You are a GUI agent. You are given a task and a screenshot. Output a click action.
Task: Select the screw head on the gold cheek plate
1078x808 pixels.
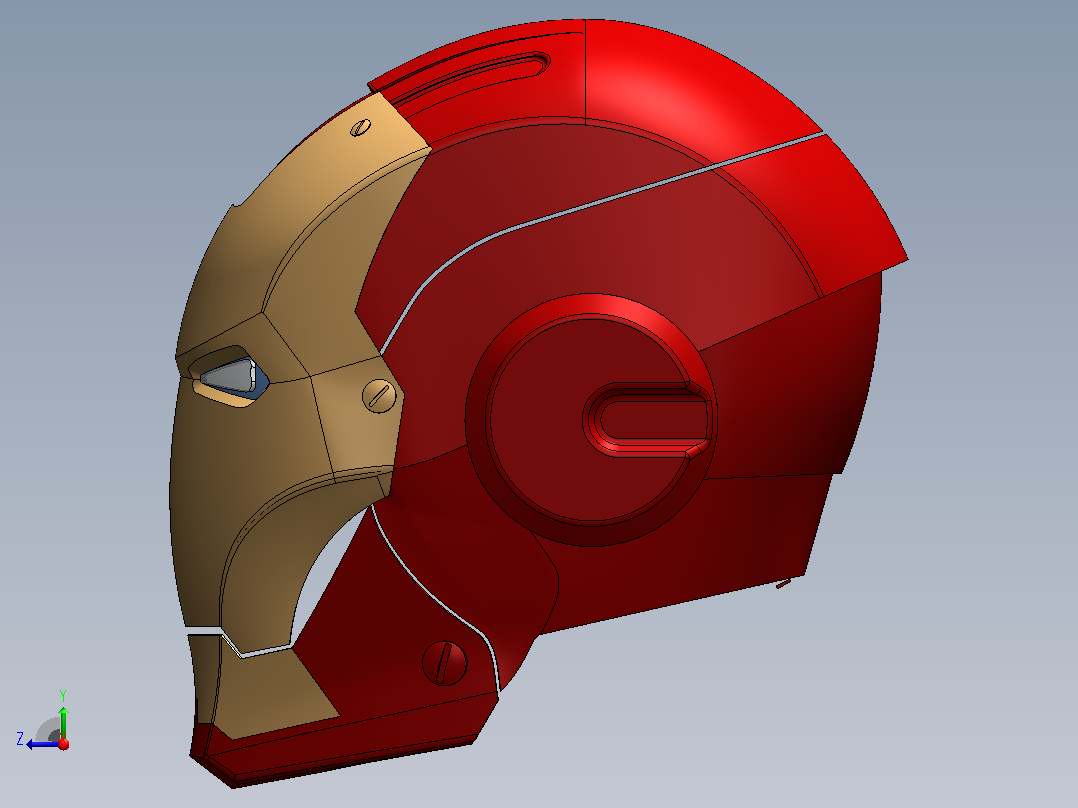click(379, 396)
